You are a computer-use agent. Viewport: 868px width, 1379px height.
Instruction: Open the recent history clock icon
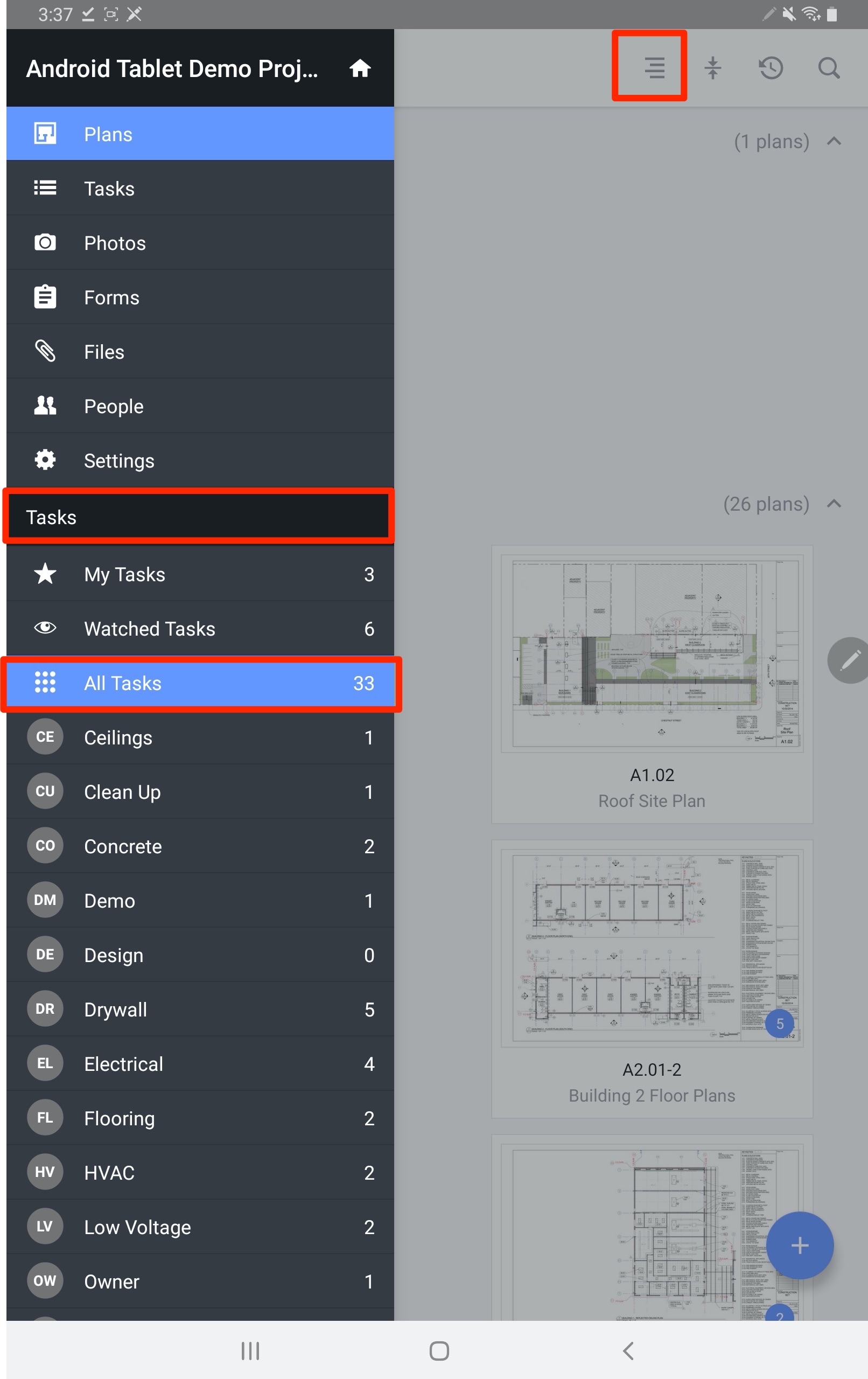771,67
